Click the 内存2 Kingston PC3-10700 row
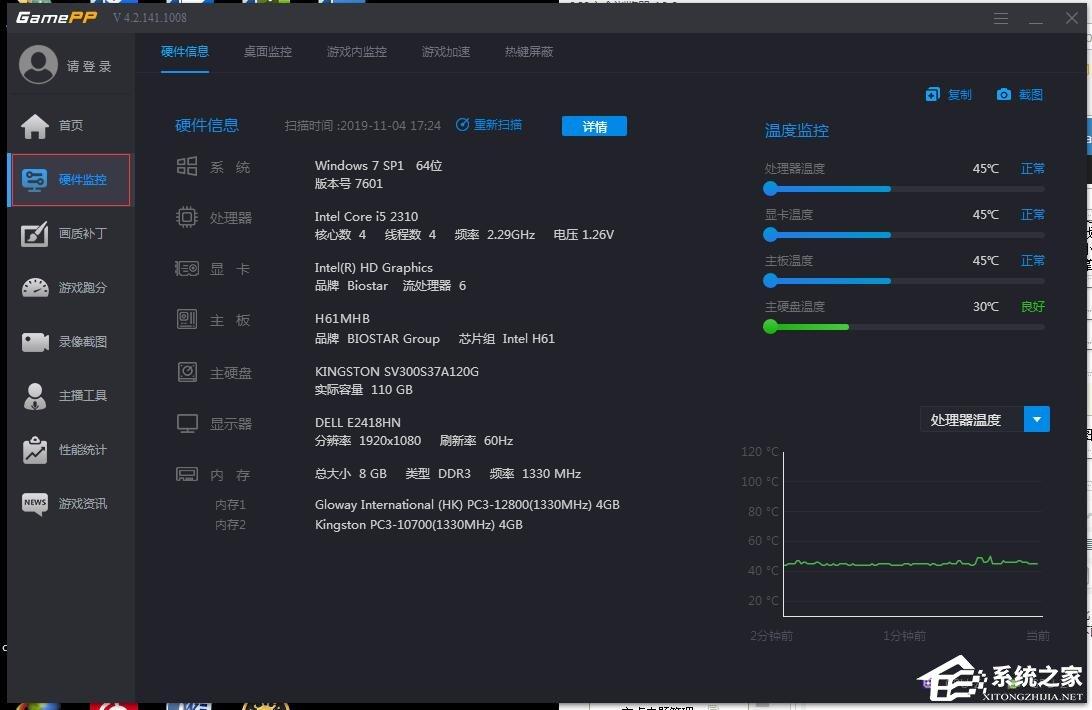 pyautogui.click(x=368, y=525)
